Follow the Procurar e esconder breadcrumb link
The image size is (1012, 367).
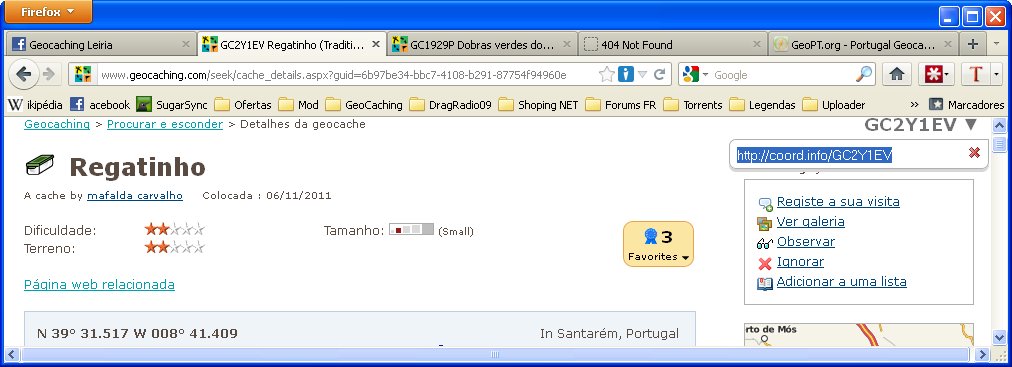pos(165,124)
